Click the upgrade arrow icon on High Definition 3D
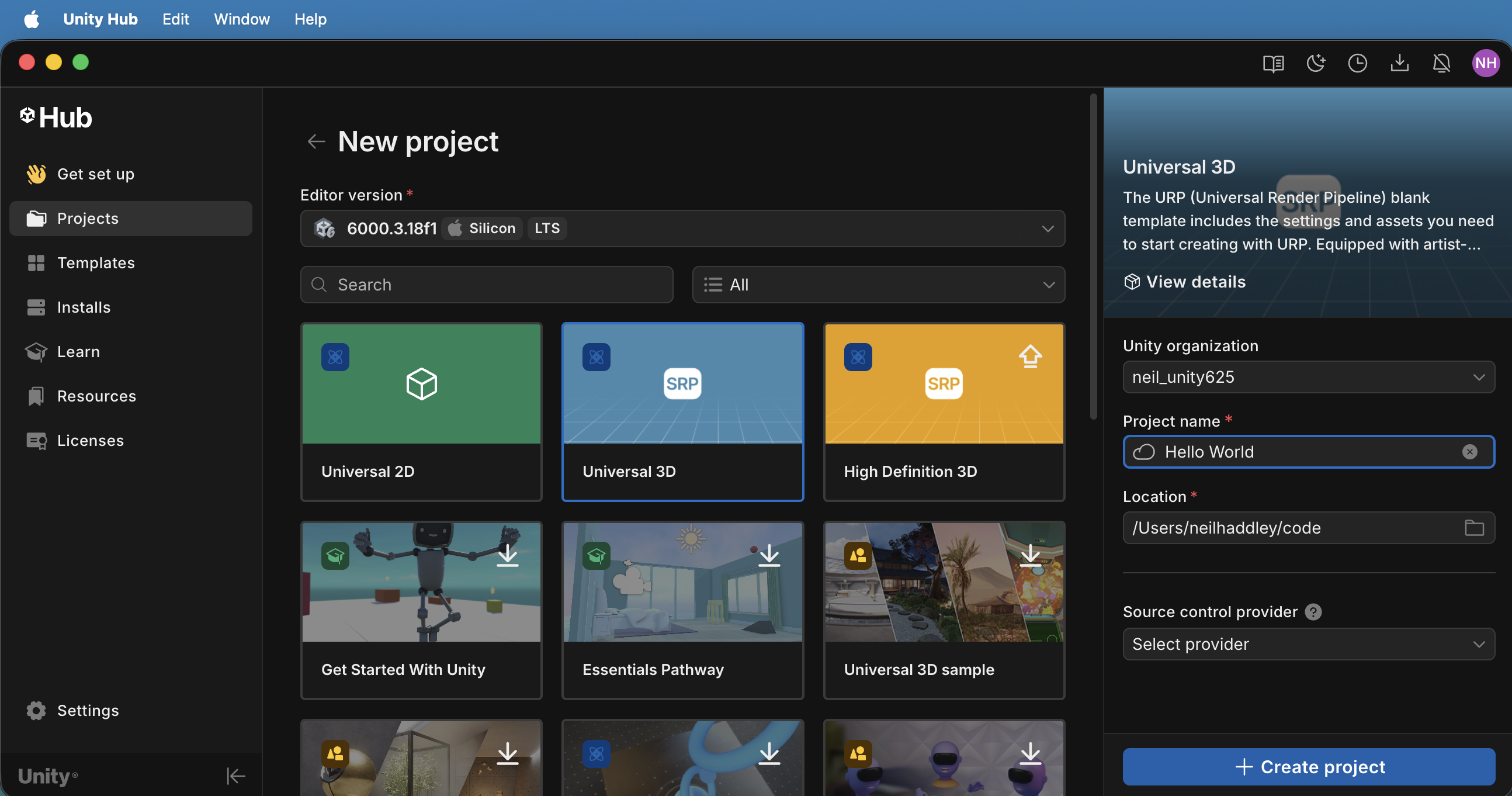Viewport: 1512px width, 796px height. coord(1030,357)
